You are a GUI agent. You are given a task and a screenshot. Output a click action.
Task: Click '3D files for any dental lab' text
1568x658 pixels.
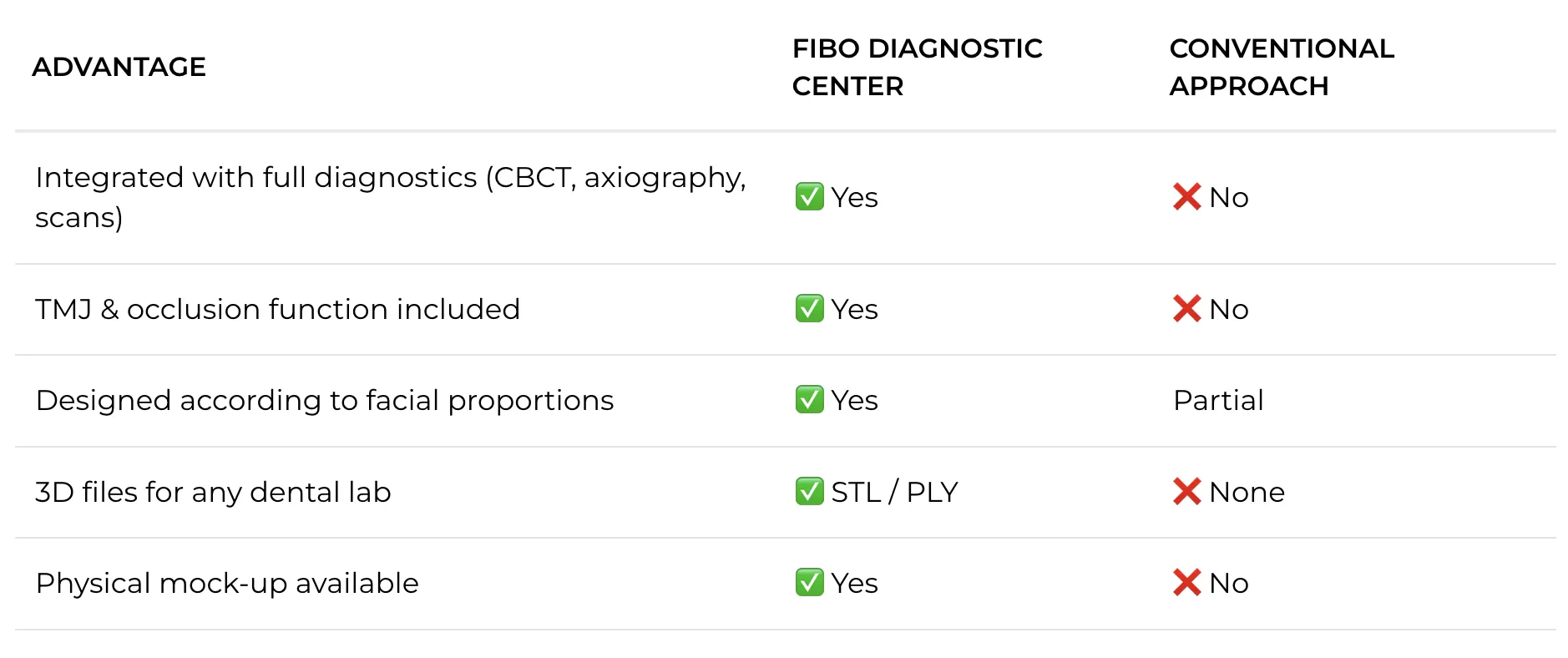pyautogui.click(x=213, y=492)
